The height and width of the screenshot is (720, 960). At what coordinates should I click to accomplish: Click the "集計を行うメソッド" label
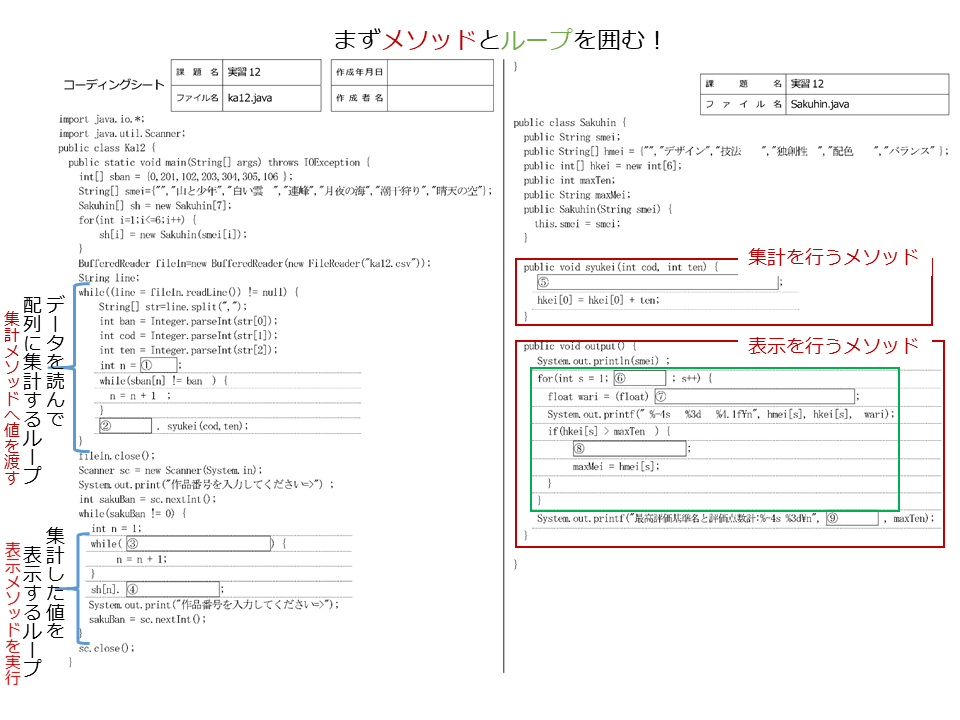[x=833, y=257]
